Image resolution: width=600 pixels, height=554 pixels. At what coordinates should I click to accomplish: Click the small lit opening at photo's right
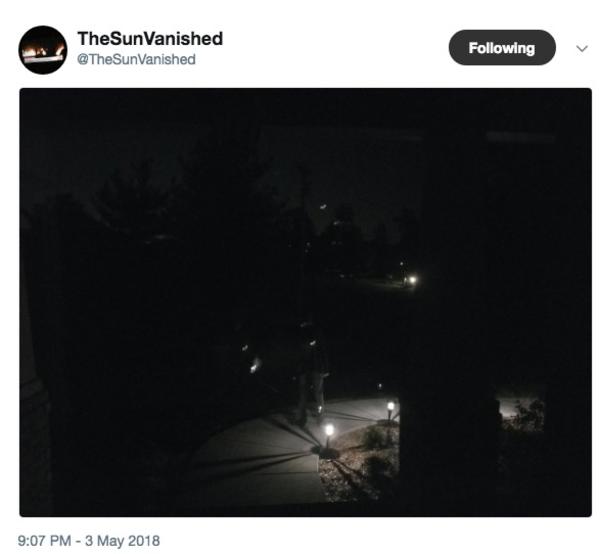click(x=521, y=414)
